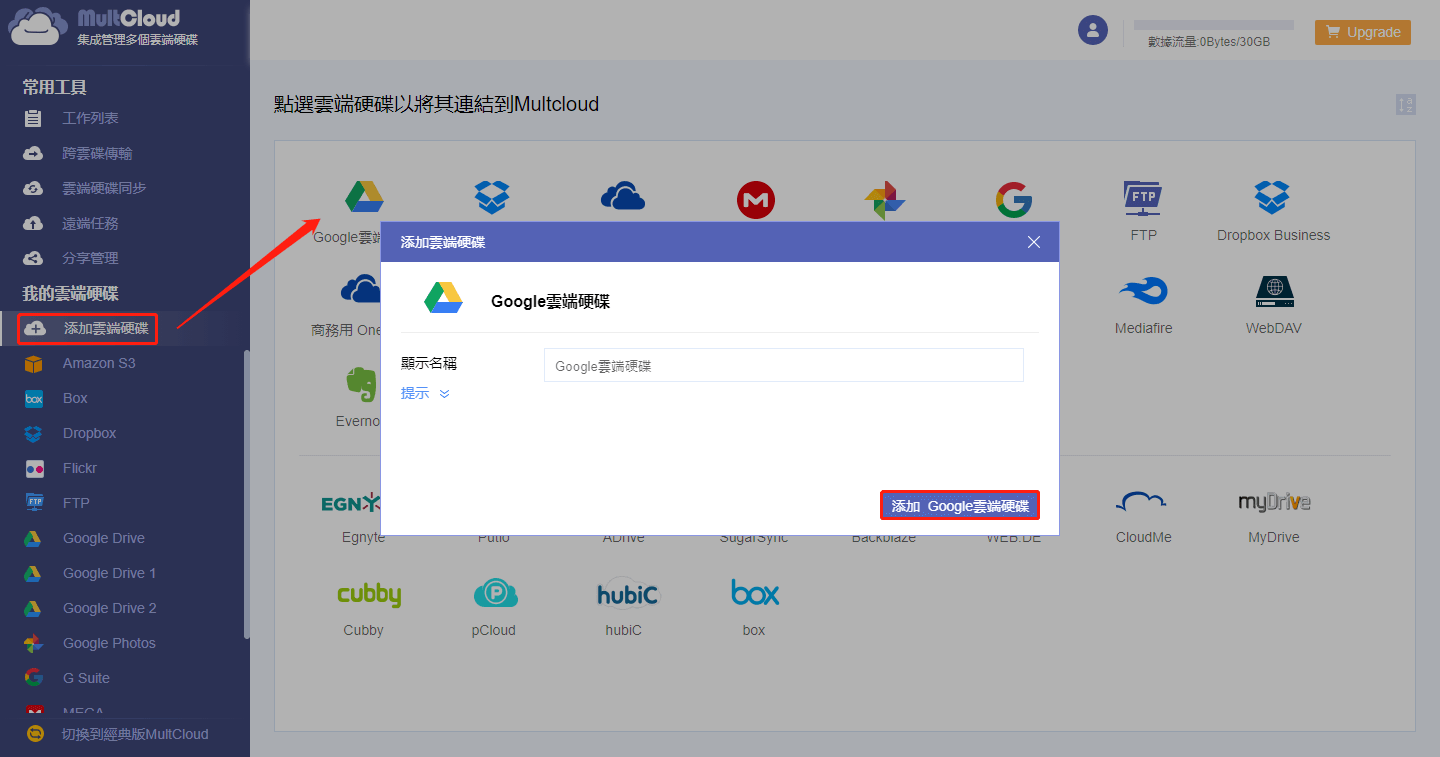The image size is (1440, 757).
Task: Open 跨雲碟傳輸 cloud transfer tool
Action: coord(97,153)
